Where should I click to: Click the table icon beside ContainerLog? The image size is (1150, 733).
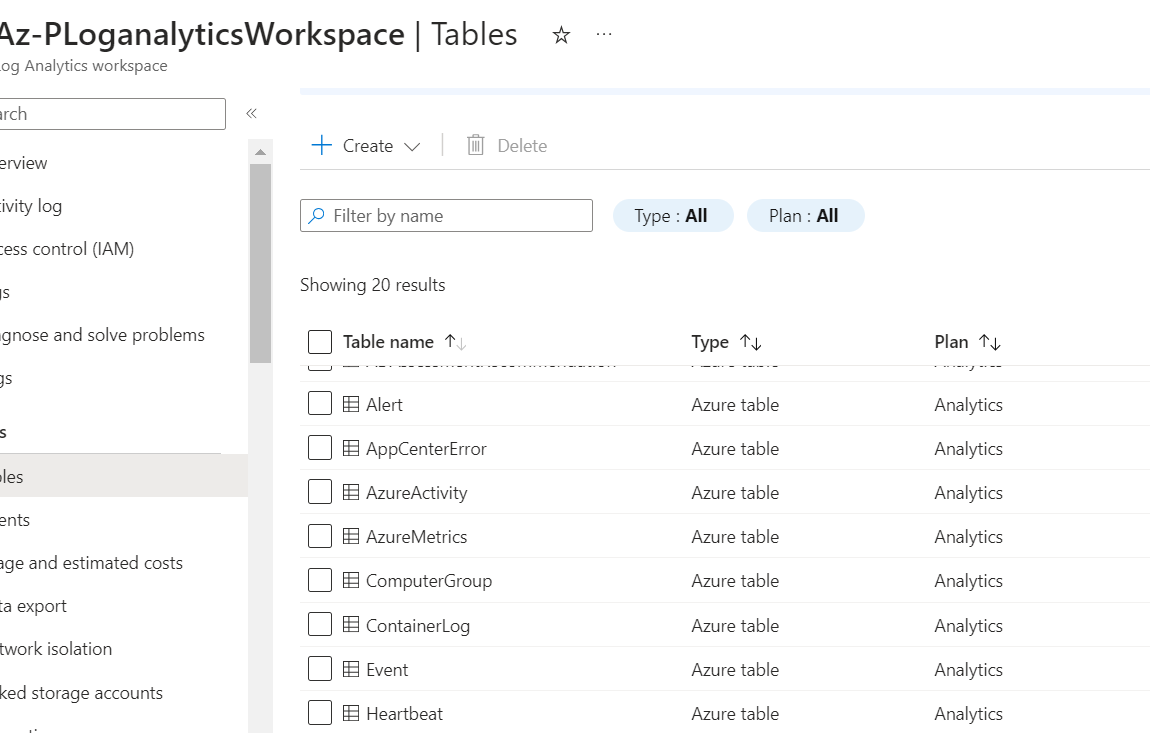tap(351, 625)
